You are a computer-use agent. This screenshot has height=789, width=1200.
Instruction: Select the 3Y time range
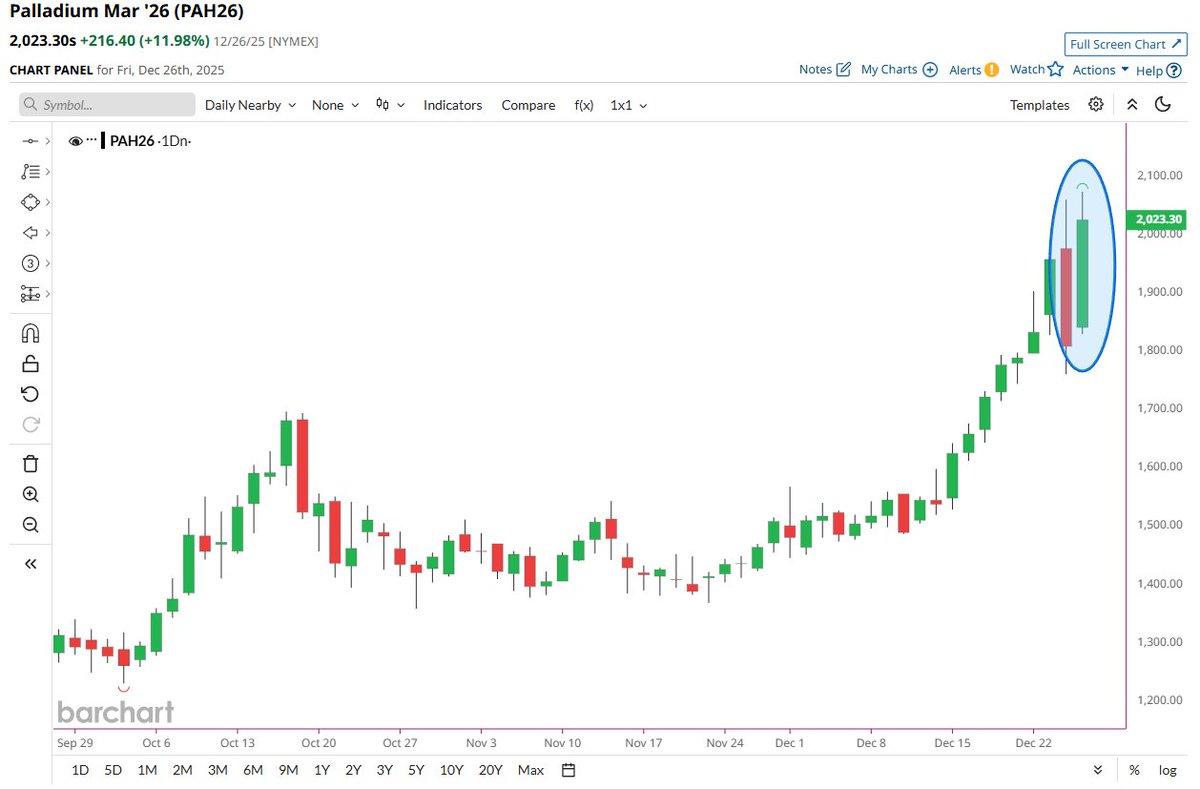click(x=384, y=770)
